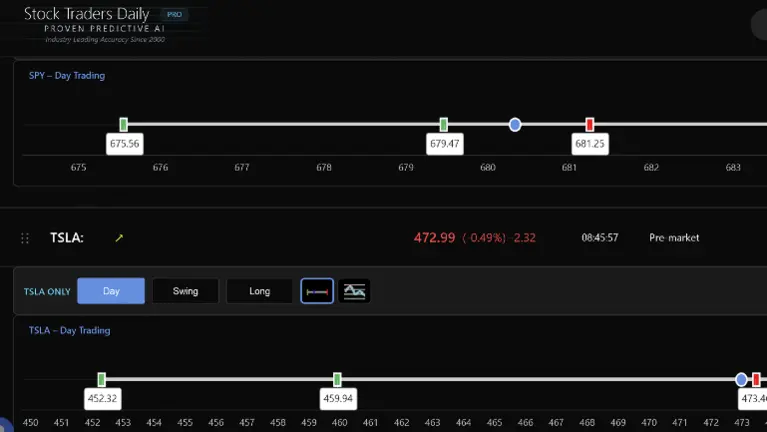Click the green SPY marker above 679.47
The height and width of the screenshot is (432, 767).
tap(444, 125)
